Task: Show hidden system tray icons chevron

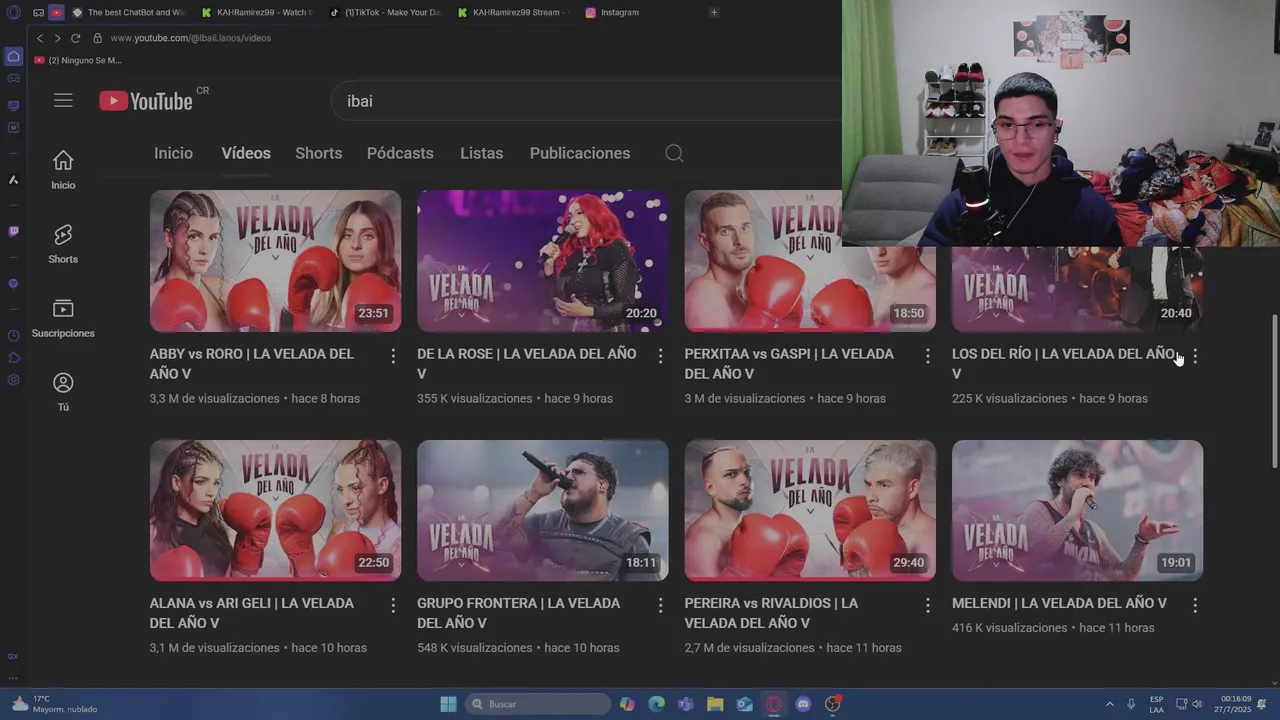Action: tap(1109, 704)
